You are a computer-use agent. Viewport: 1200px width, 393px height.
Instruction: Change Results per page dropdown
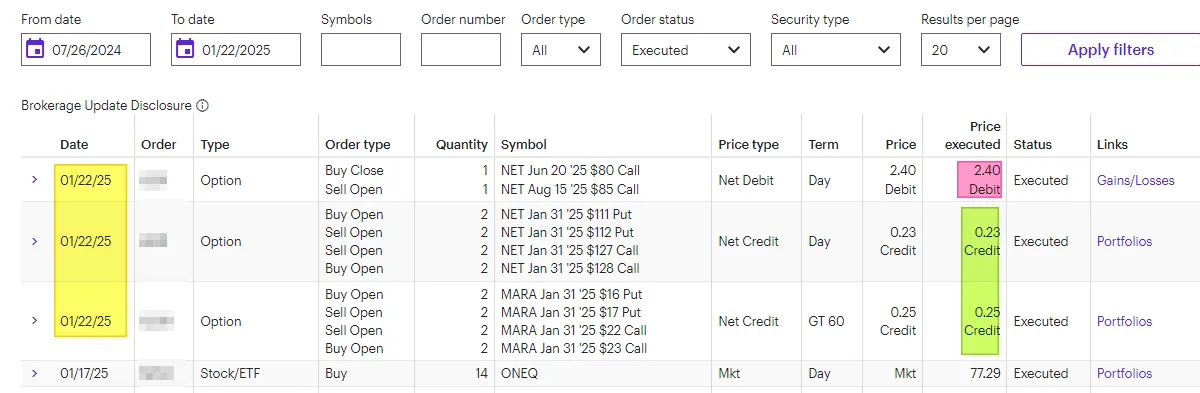coord(961,50)
